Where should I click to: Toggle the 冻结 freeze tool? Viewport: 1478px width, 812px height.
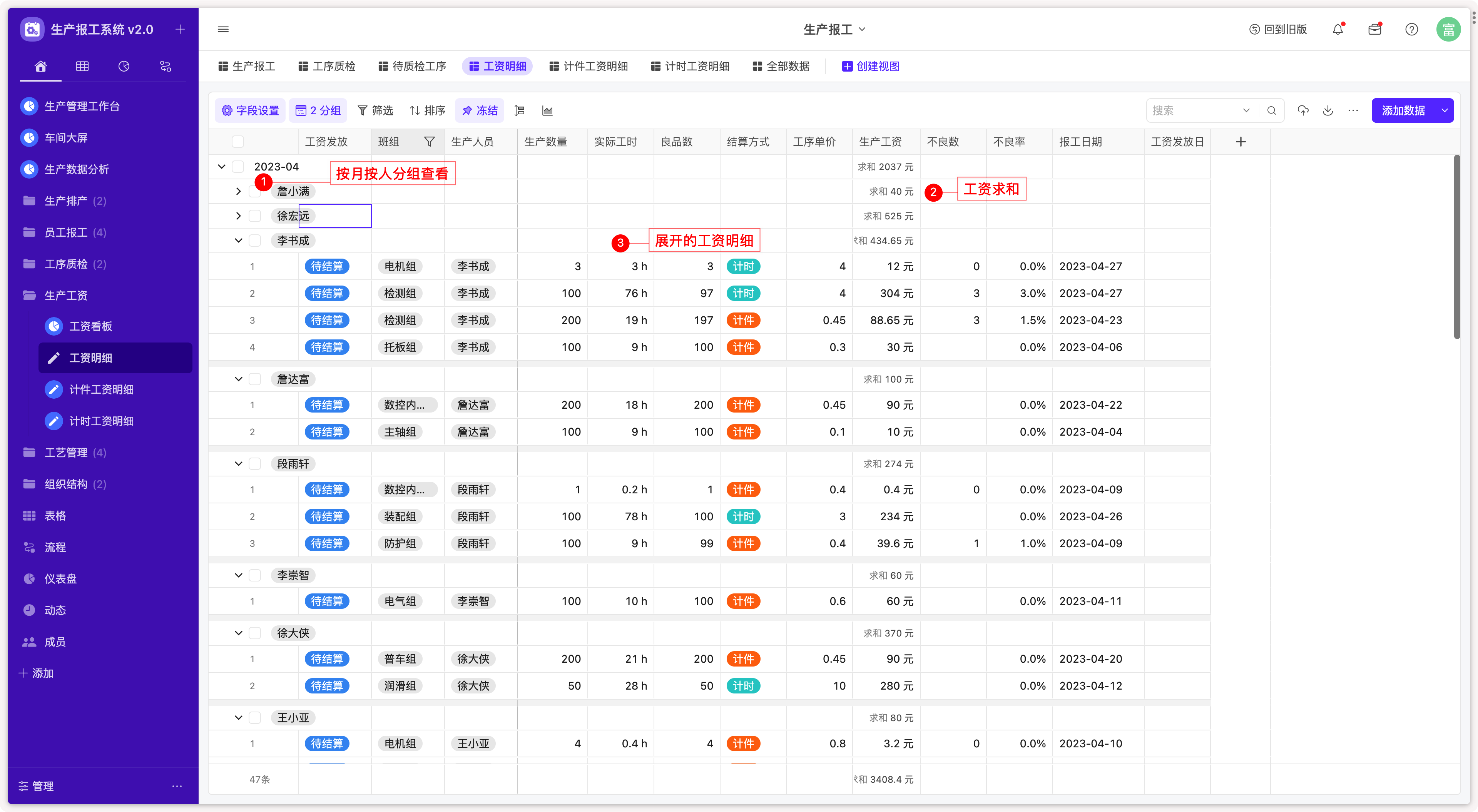[x=480, y=111]
